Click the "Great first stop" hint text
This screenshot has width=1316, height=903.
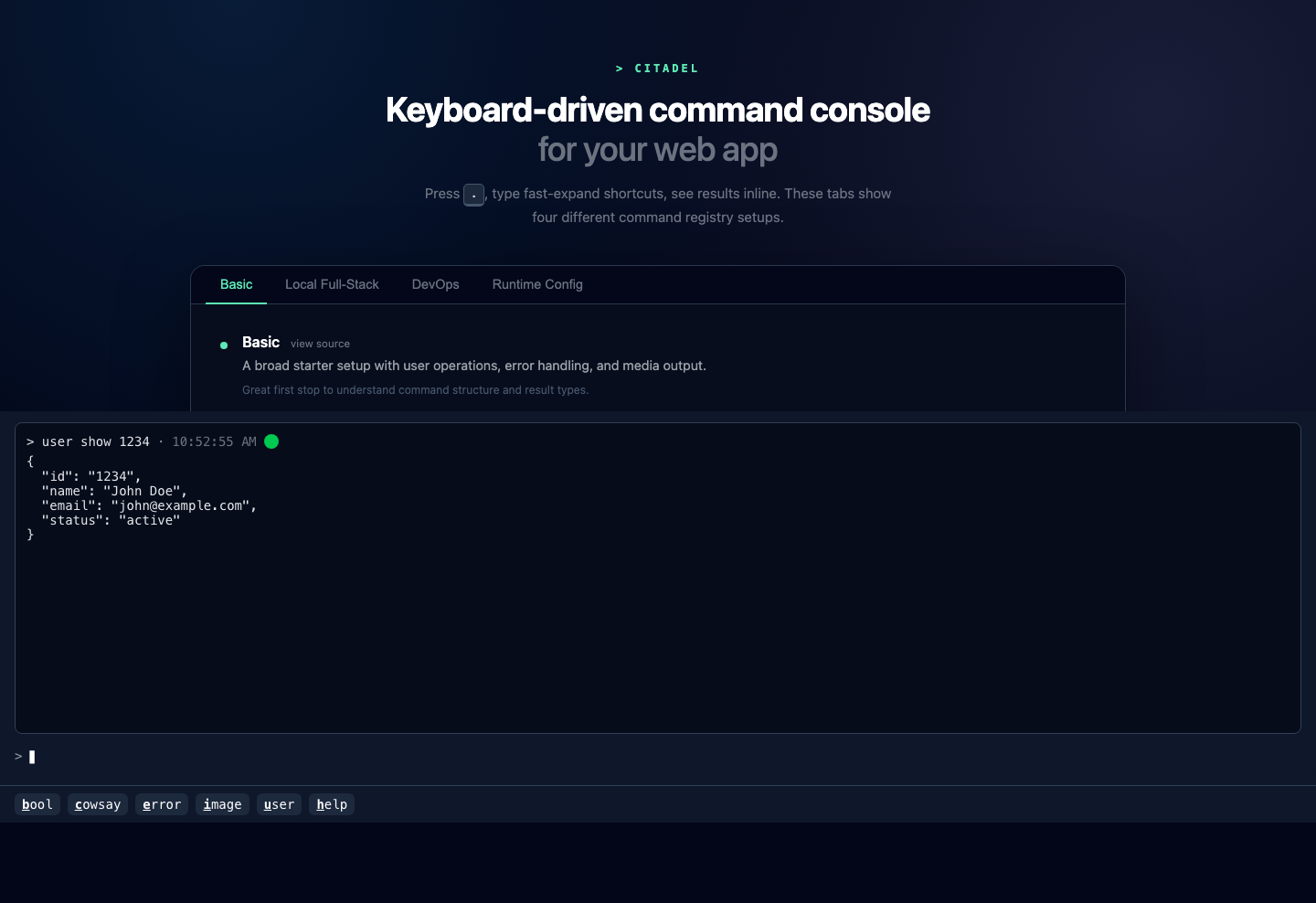pyautogui.click(x=415, y=390)
